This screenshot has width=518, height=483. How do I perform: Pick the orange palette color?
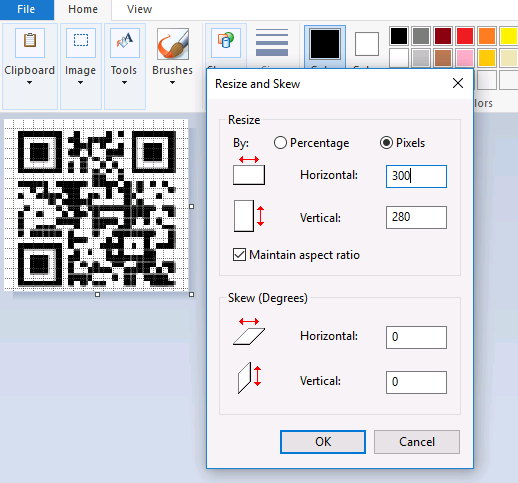(487, 36)
